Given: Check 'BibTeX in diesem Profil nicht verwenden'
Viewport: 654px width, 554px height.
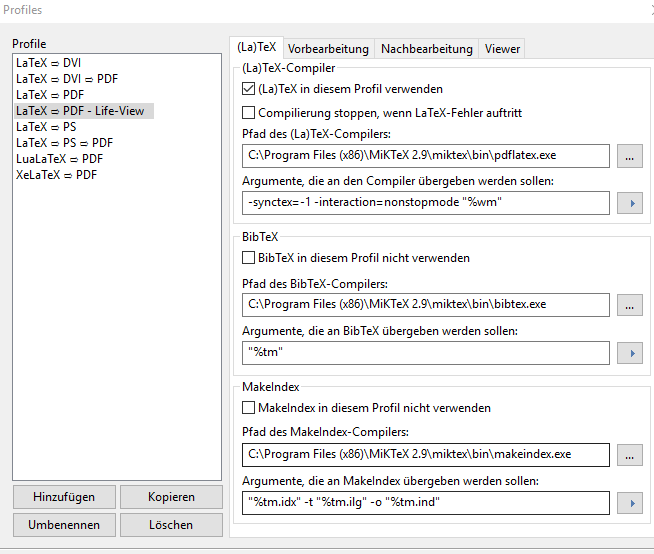Looking at the screenshot, I should click(x=249, y=258).
